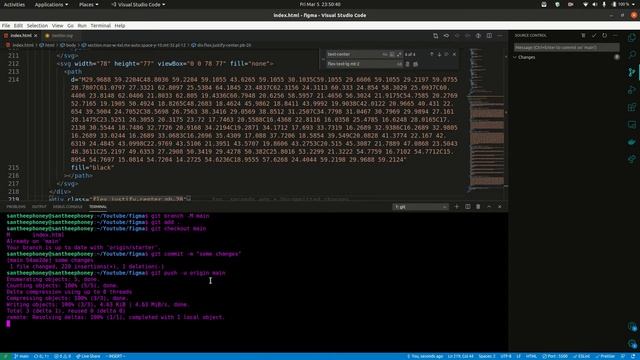Click the Prettier status bar item
640x360 pixels.
605,356
